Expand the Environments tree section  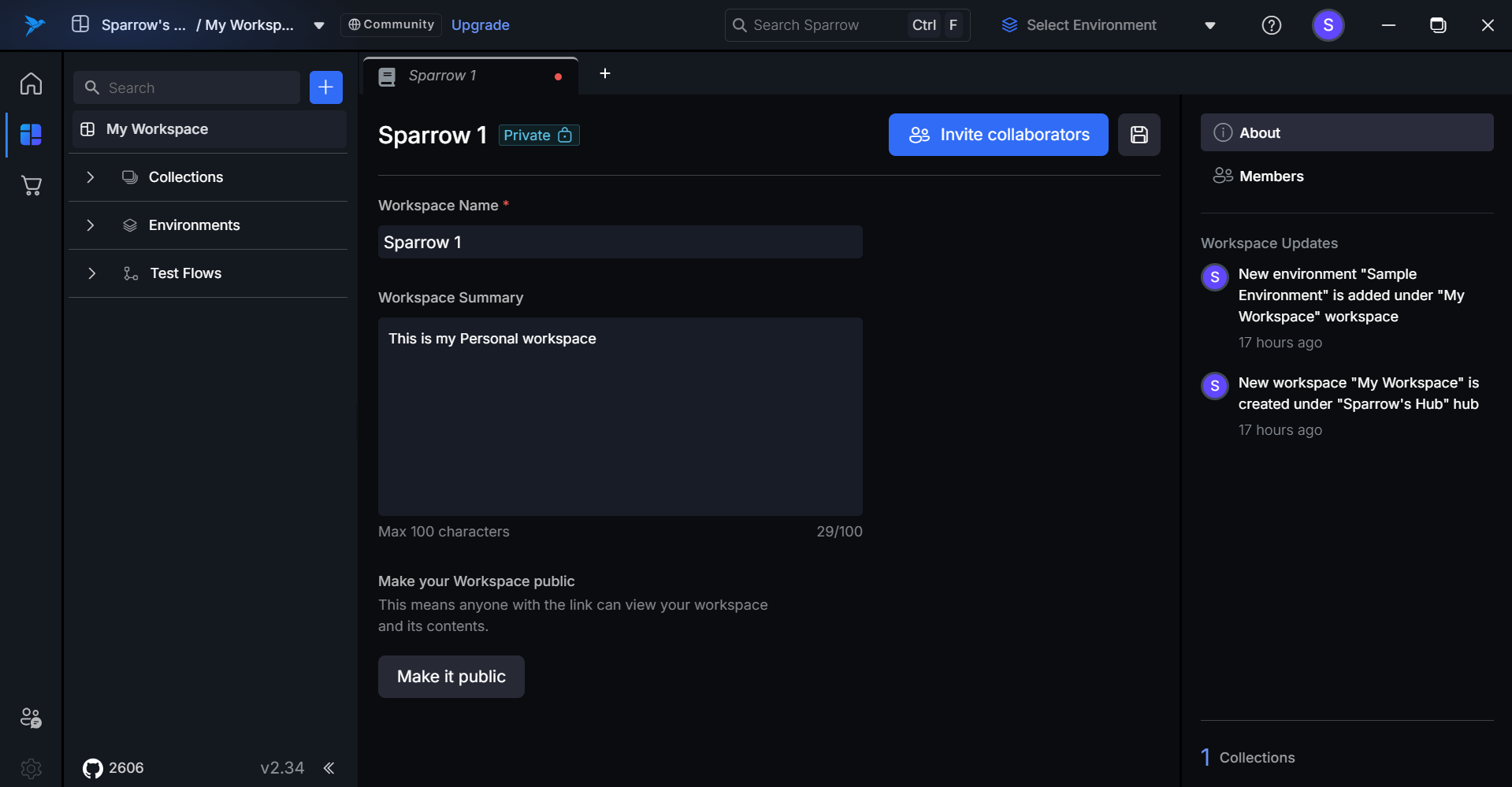point(91,225)
